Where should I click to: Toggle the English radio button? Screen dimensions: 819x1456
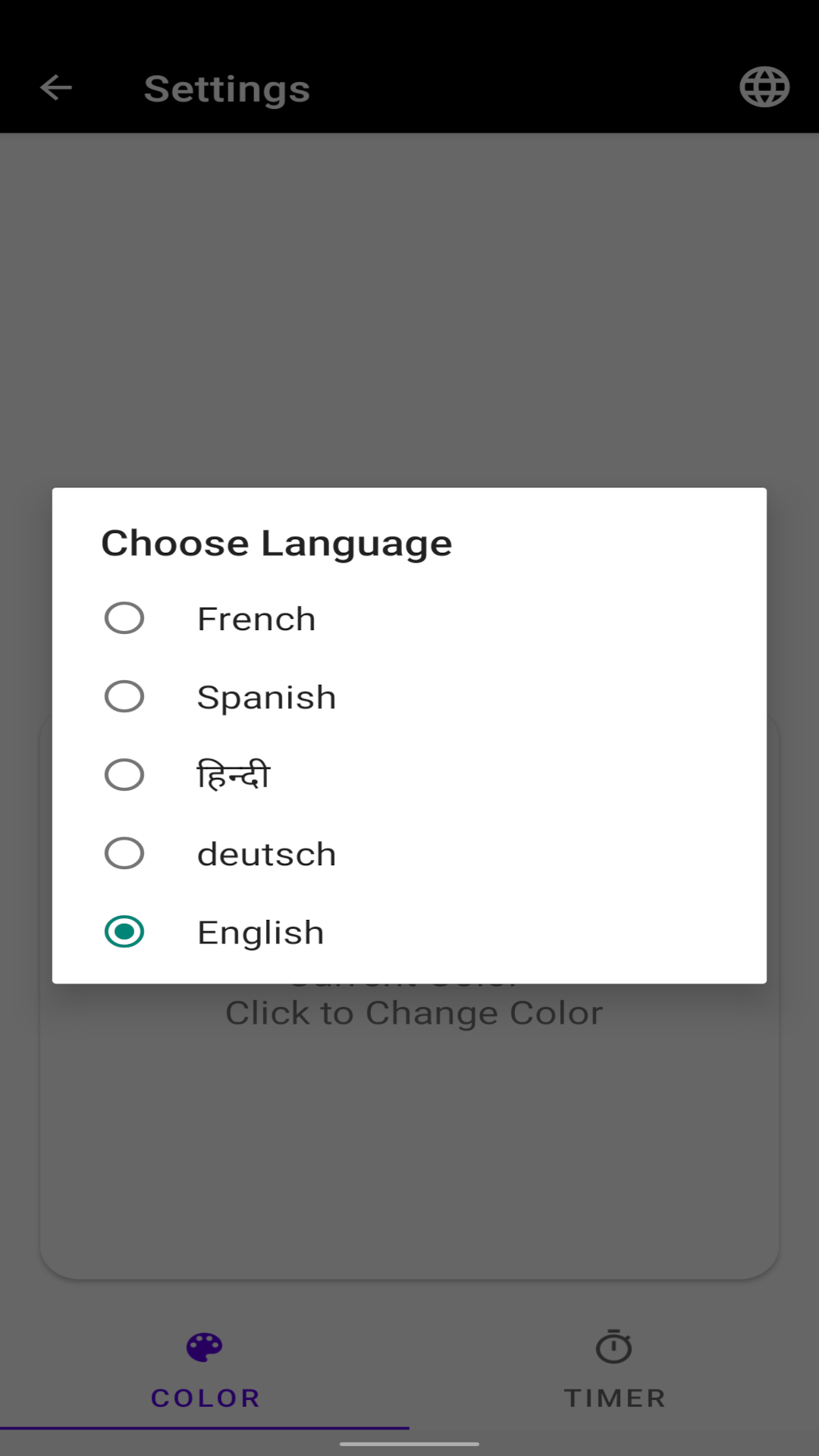click(124, 932)
